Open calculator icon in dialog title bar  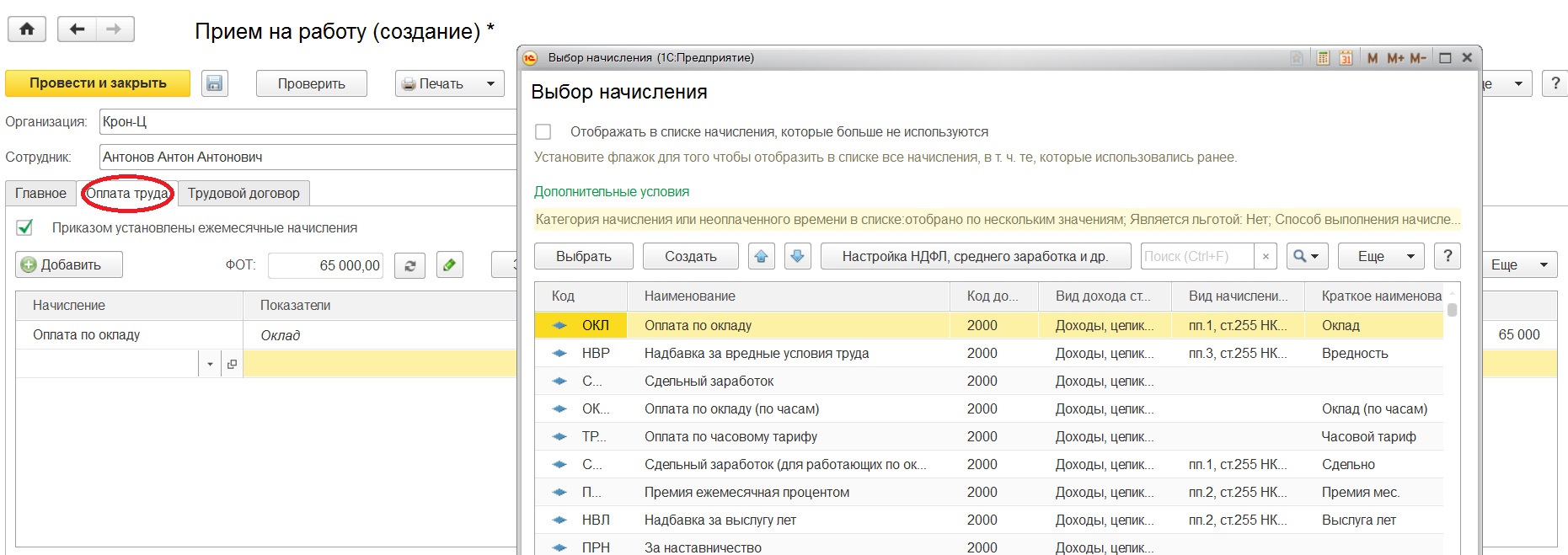click(1324, 58)
